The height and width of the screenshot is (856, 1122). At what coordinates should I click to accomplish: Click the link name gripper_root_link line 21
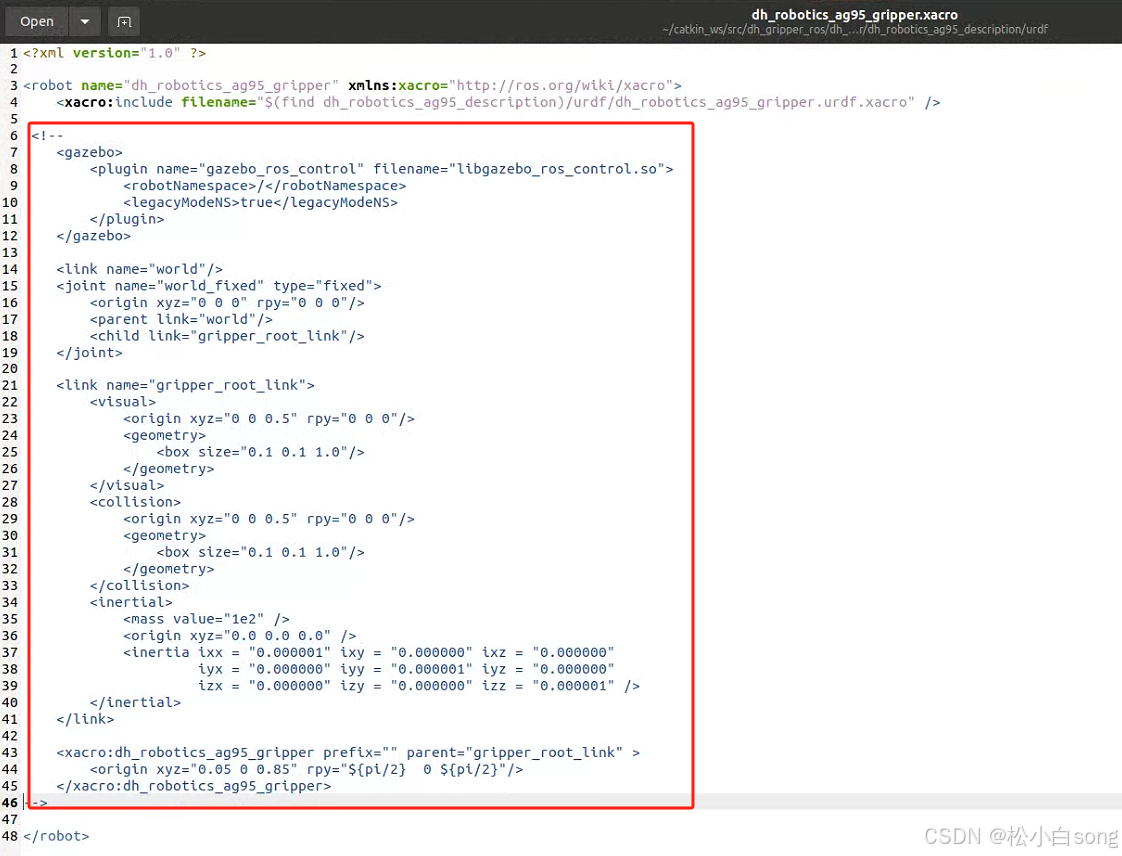[x=185, y=385]
